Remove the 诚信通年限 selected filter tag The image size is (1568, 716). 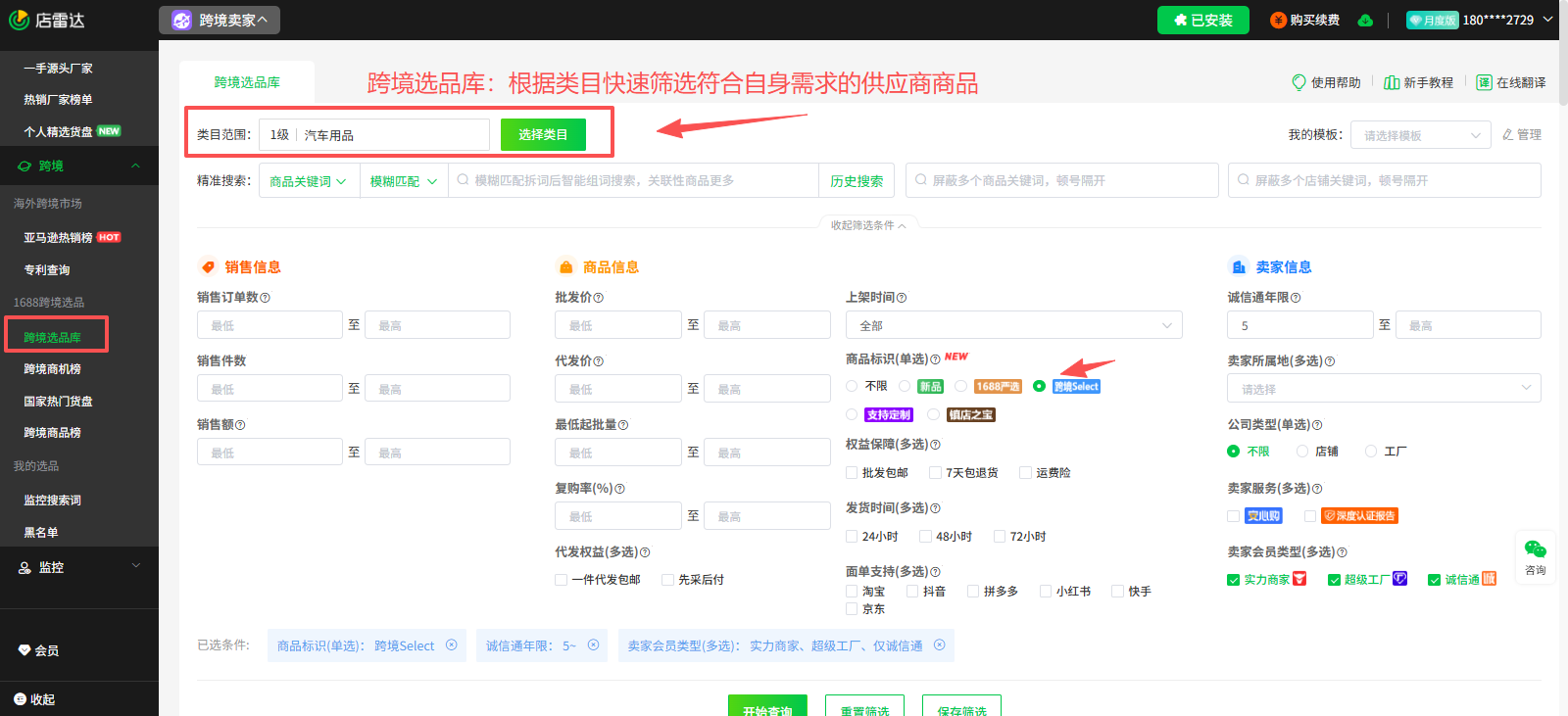tap(593, 645)
